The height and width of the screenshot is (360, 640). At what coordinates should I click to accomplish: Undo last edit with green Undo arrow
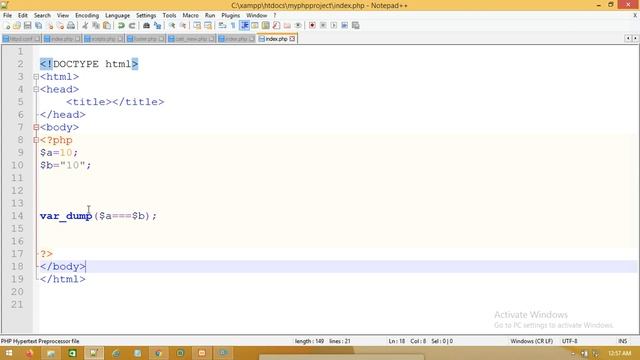coord(121,26)
